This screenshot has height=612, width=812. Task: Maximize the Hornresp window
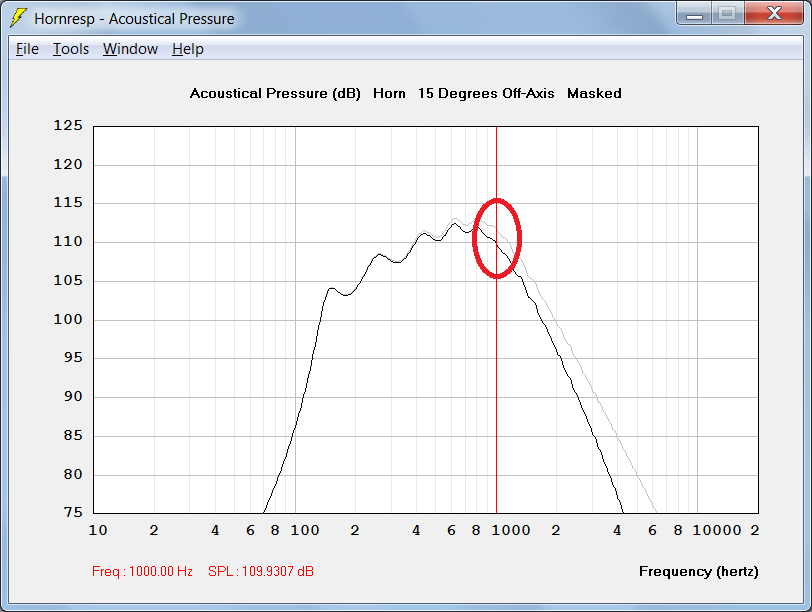728,14
